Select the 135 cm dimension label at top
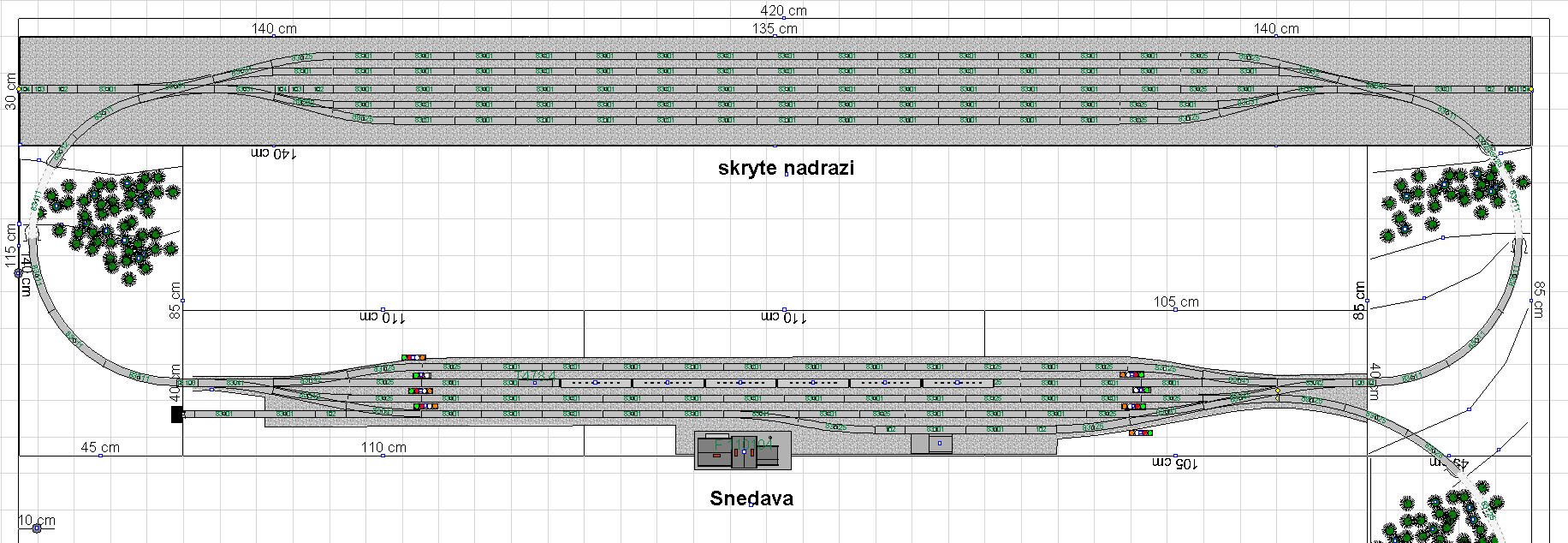This screenshot has width=1568, height=543. 775,28
